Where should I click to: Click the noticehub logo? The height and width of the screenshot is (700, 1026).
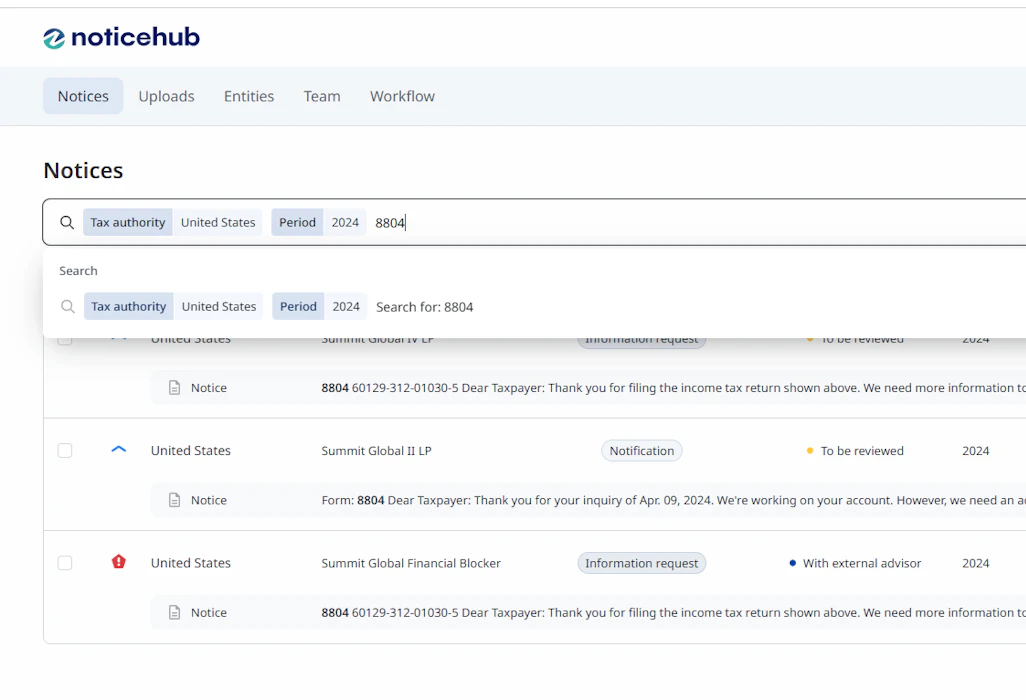pyautogui.click(x=122, y=37)
